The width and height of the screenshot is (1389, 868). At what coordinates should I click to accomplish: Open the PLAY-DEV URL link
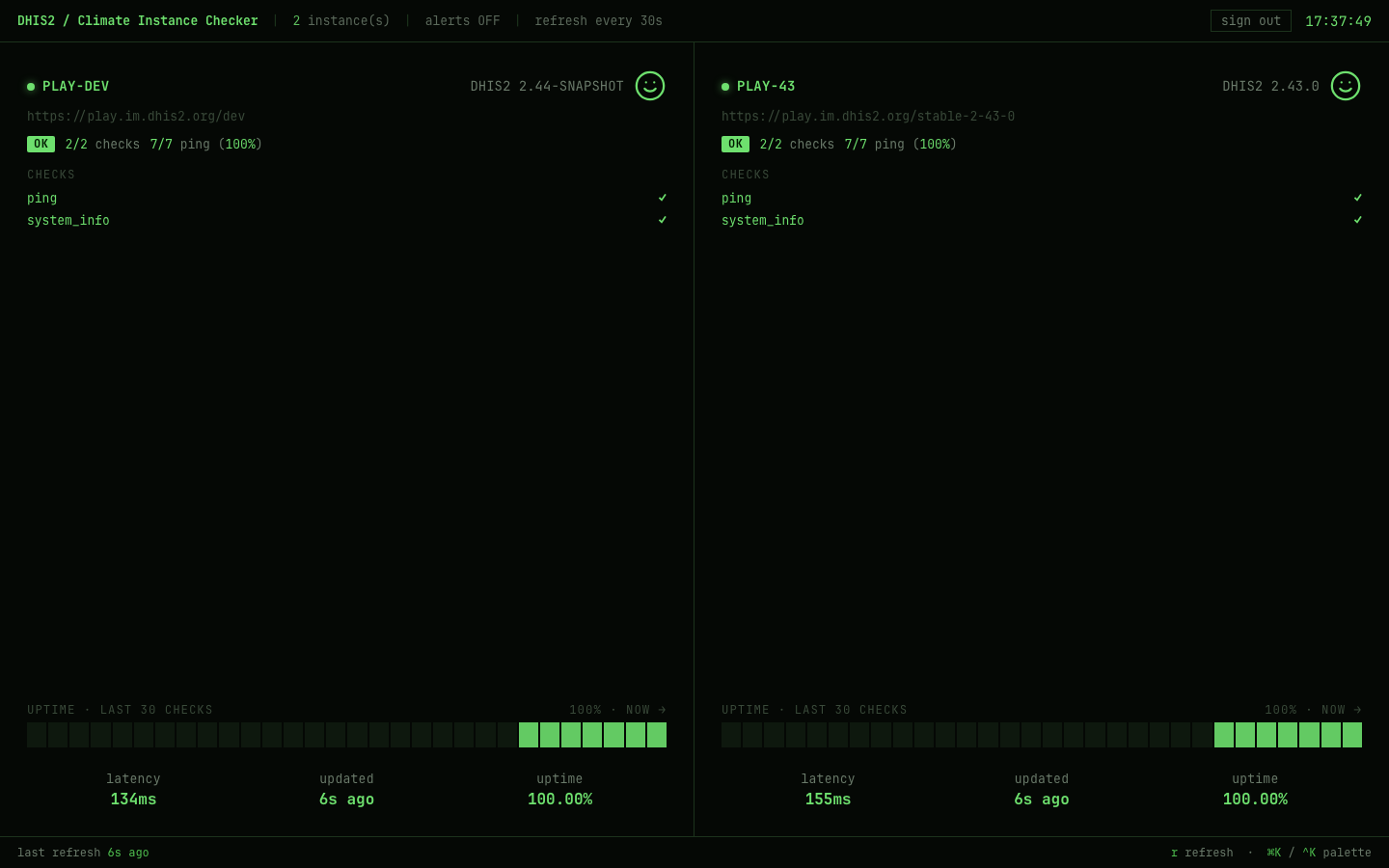(x=136, y=116)
